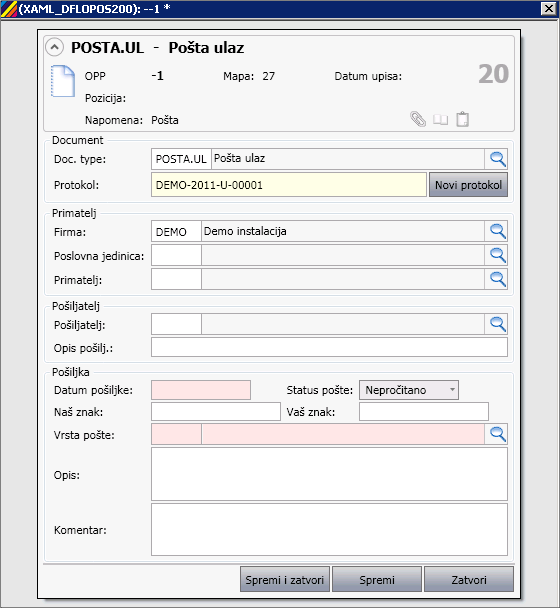Click the Protokol field DEMO-2011-U-00001
The width and height of the screenshot is (560, 608).
[289, 185]
